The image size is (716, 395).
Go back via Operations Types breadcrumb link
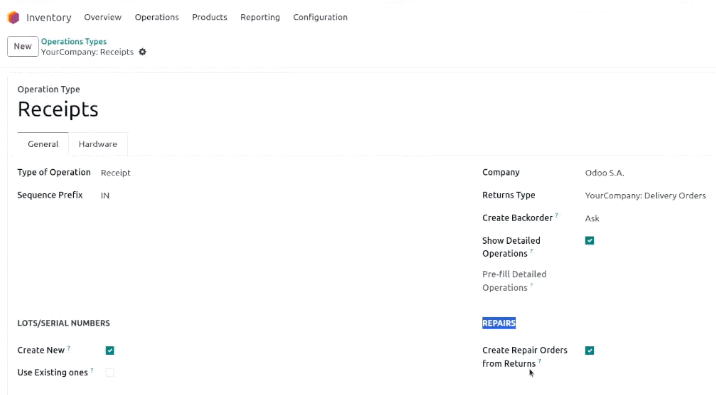[74, 42]
